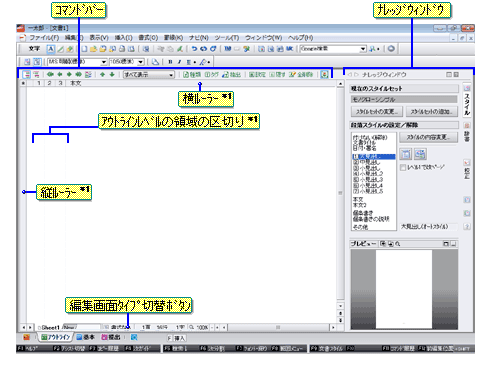The height and width of the screenshot is (366, 480).
Task: Select その他 in the style list
Action: [360, 227]
